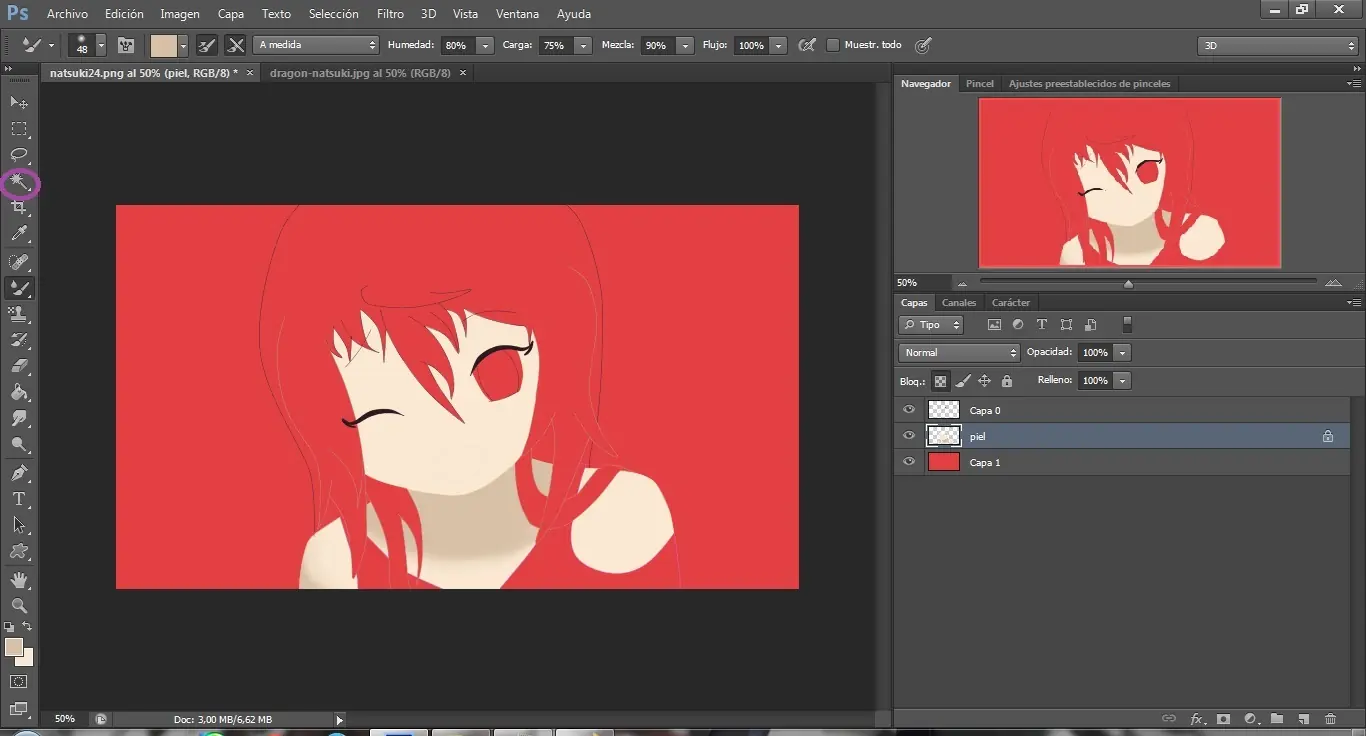The image size is (1366, 736).
Task: Open the Imagen menu
Action: click(x=180, y=14)
